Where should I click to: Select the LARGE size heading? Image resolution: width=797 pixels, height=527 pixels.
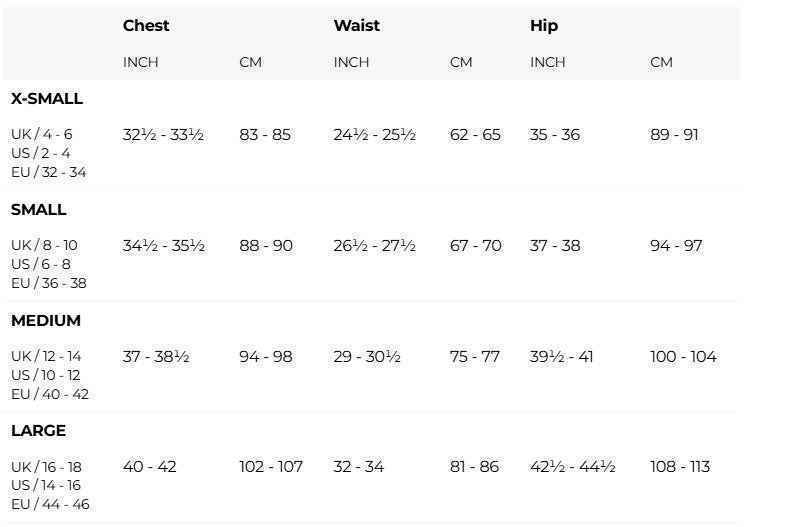point(38,431)
